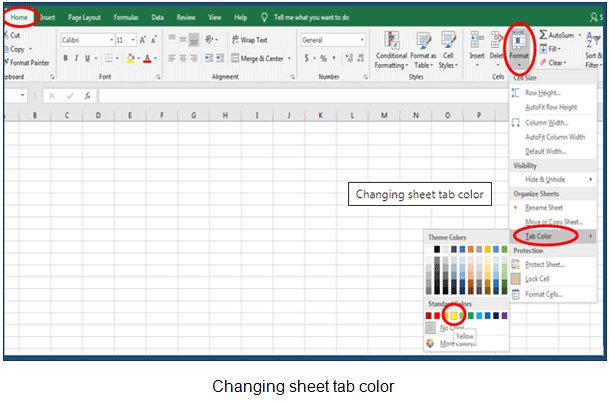Image resolution: width=610 pixels, height=402 pixels.
Task: Apply Underline formatting
Action: pos(87,58)
